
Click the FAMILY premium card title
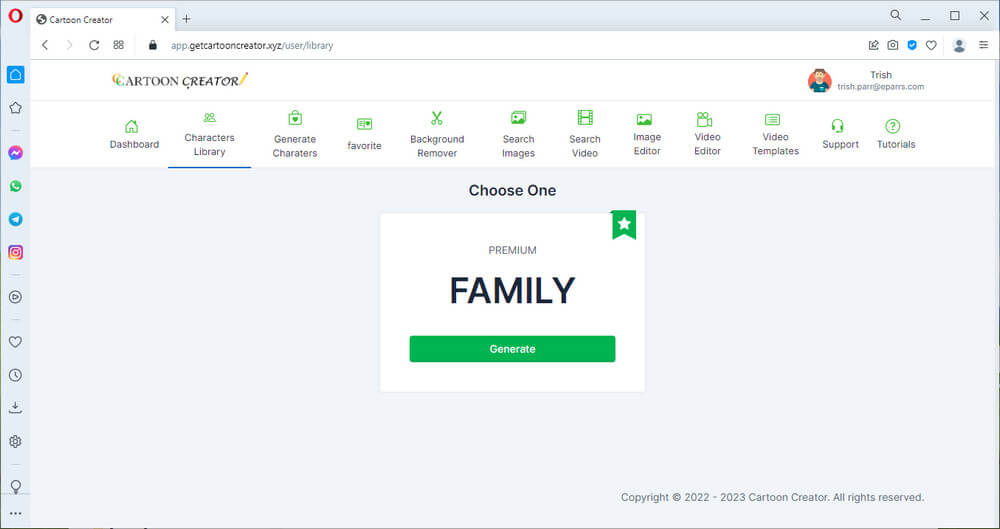coord(512,290)
